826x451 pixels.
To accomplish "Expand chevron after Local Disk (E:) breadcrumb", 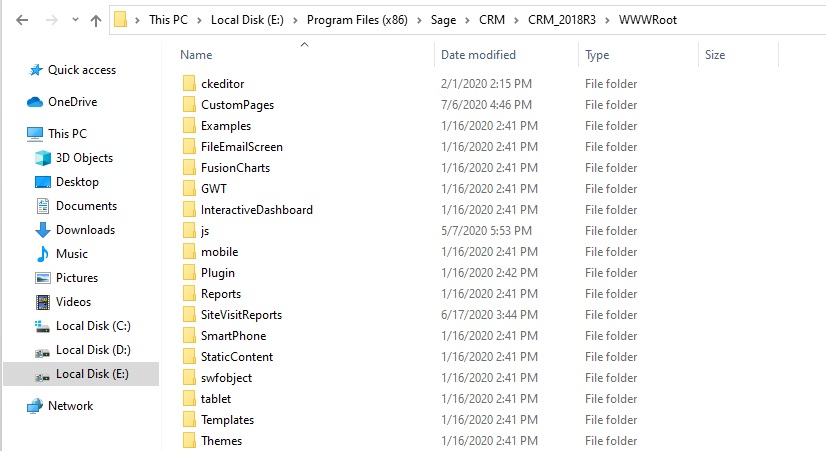I will [x=295, y=21].
